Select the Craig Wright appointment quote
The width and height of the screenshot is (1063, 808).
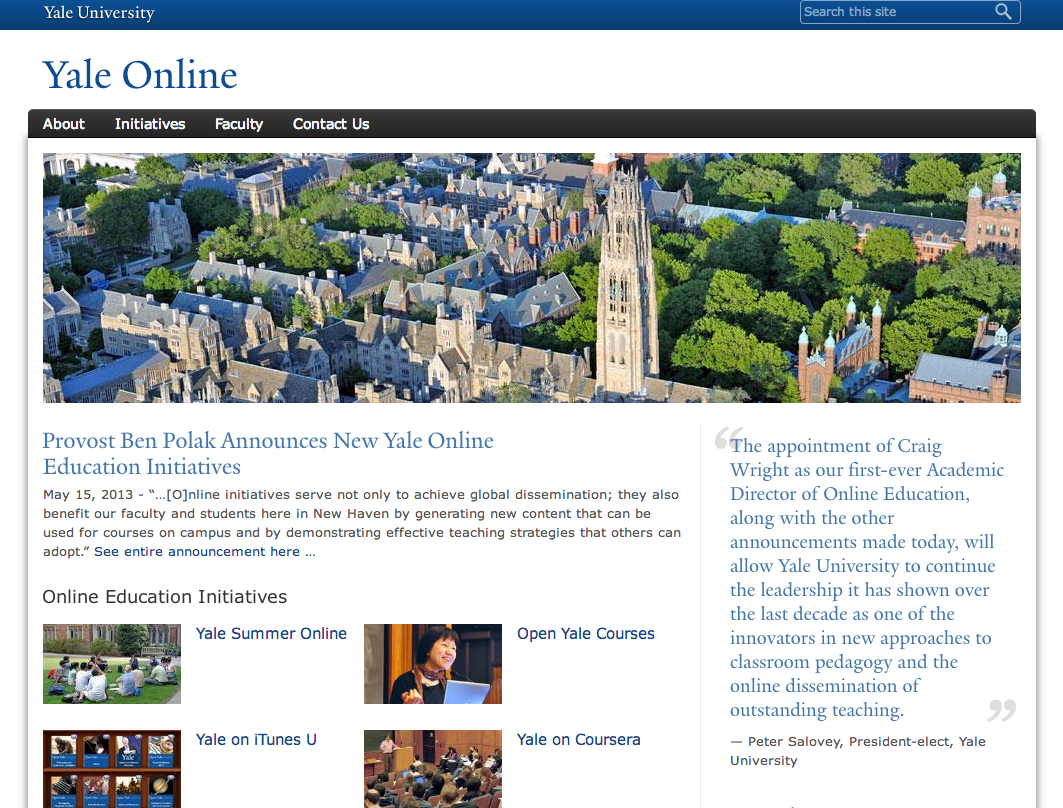(x=866, y=578)
